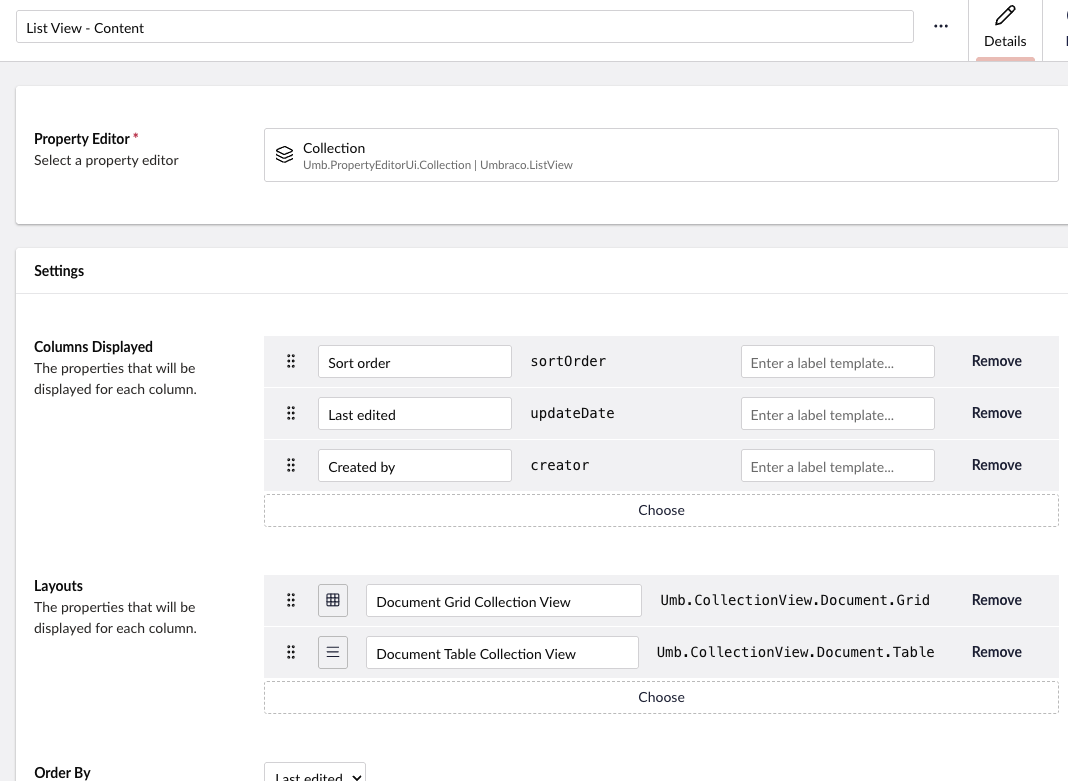Remove the sortOrder column
This screenshot has height=781, width=1068.
pos(996,361)
